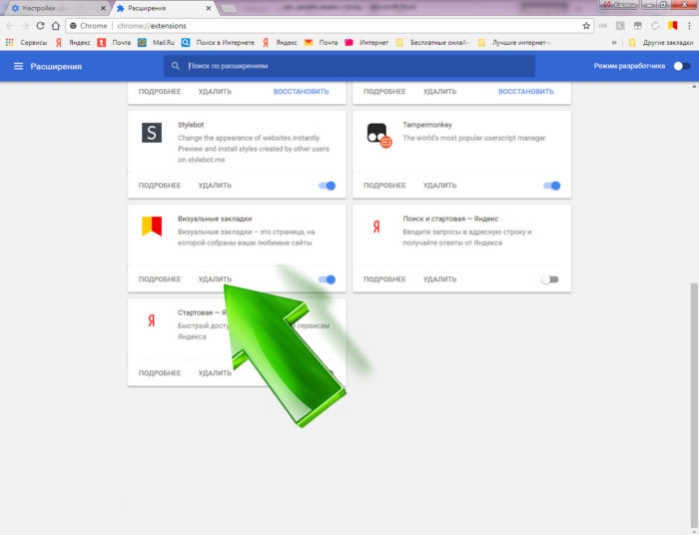Switch to the Настройки tab
This screenshot has height=535, width=699.
pyautogui.click(x=57, y=8)
